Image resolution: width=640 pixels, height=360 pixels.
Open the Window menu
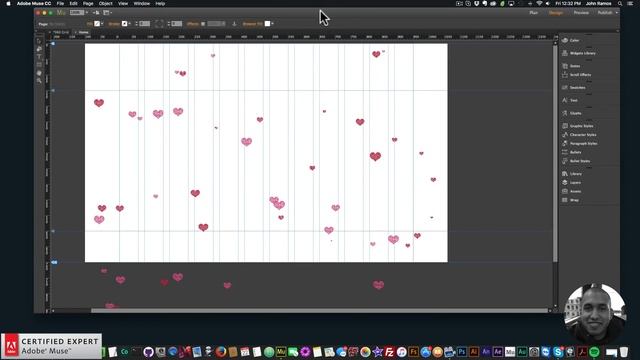point(142,3)
